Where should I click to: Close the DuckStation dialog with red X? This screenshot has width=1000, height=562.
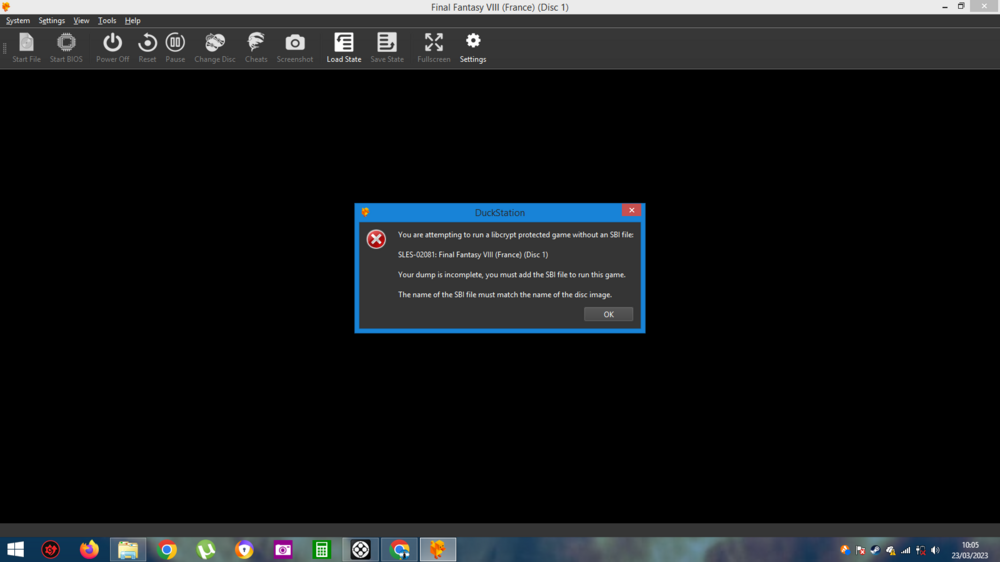click(x=630, y=211)
